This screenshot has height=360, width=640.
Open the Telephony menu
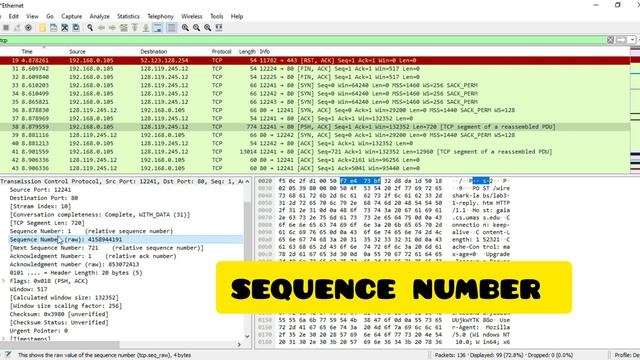pyautogui.click(x=160, y=16)
